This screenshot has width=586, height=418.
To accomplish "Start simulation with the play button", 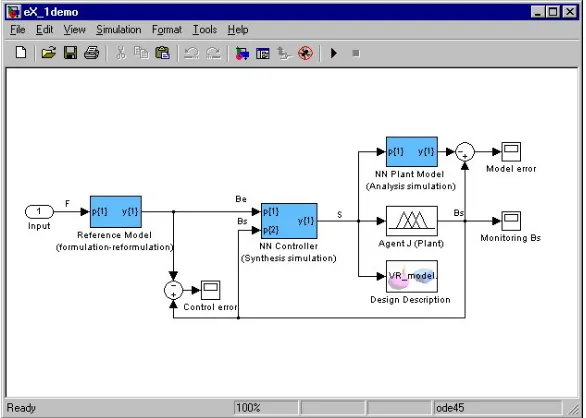I will [x=334, y=53].
